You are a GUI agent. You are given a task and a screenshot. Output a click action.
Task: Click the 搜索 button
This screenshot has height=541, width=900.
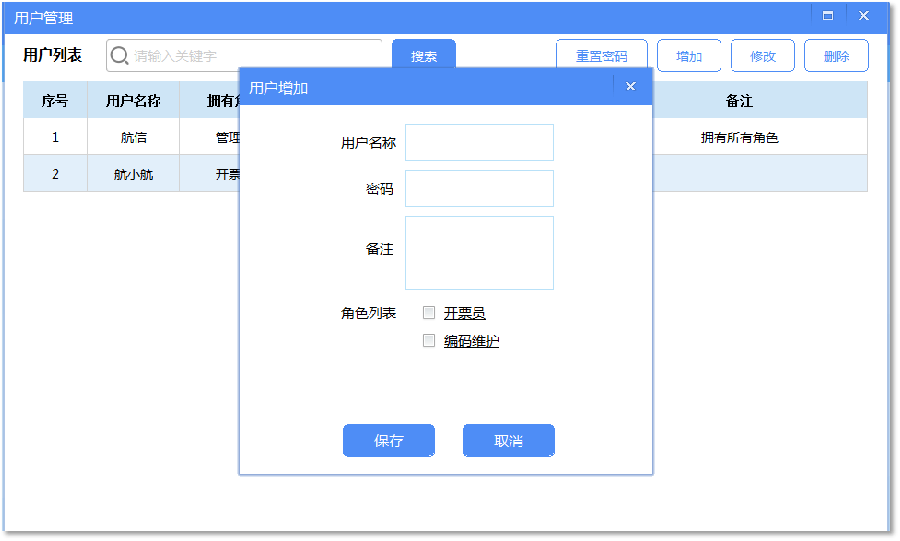click(x=424, y=56)
